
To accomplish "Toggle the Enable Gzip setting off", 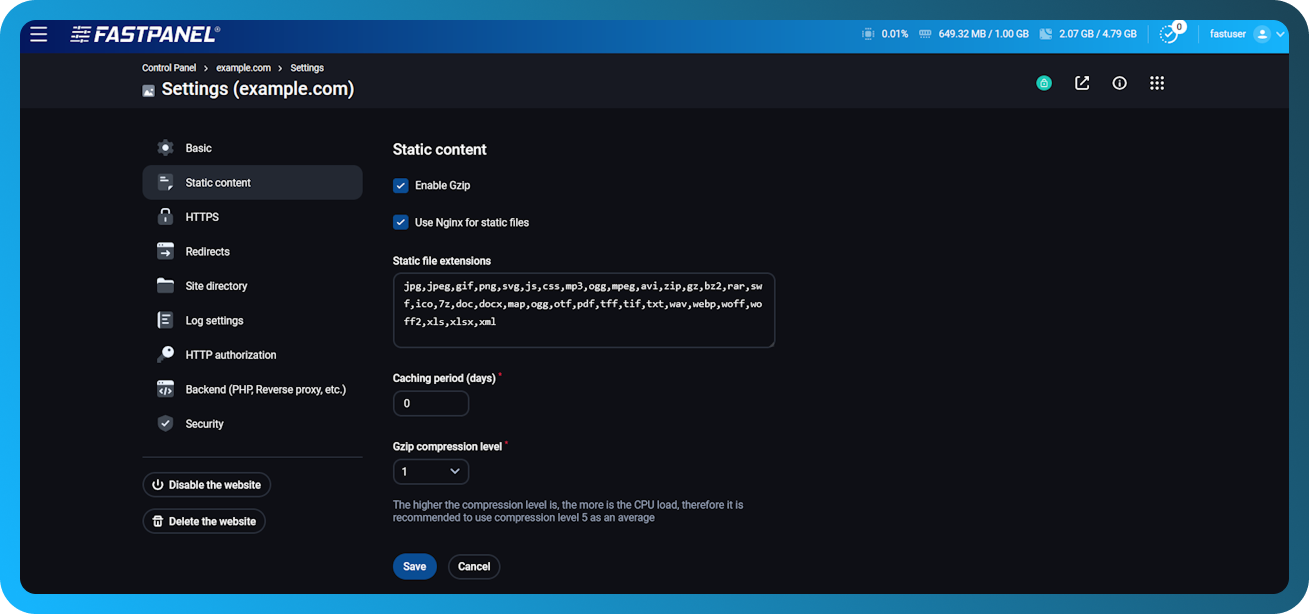I will pos(400,185).
